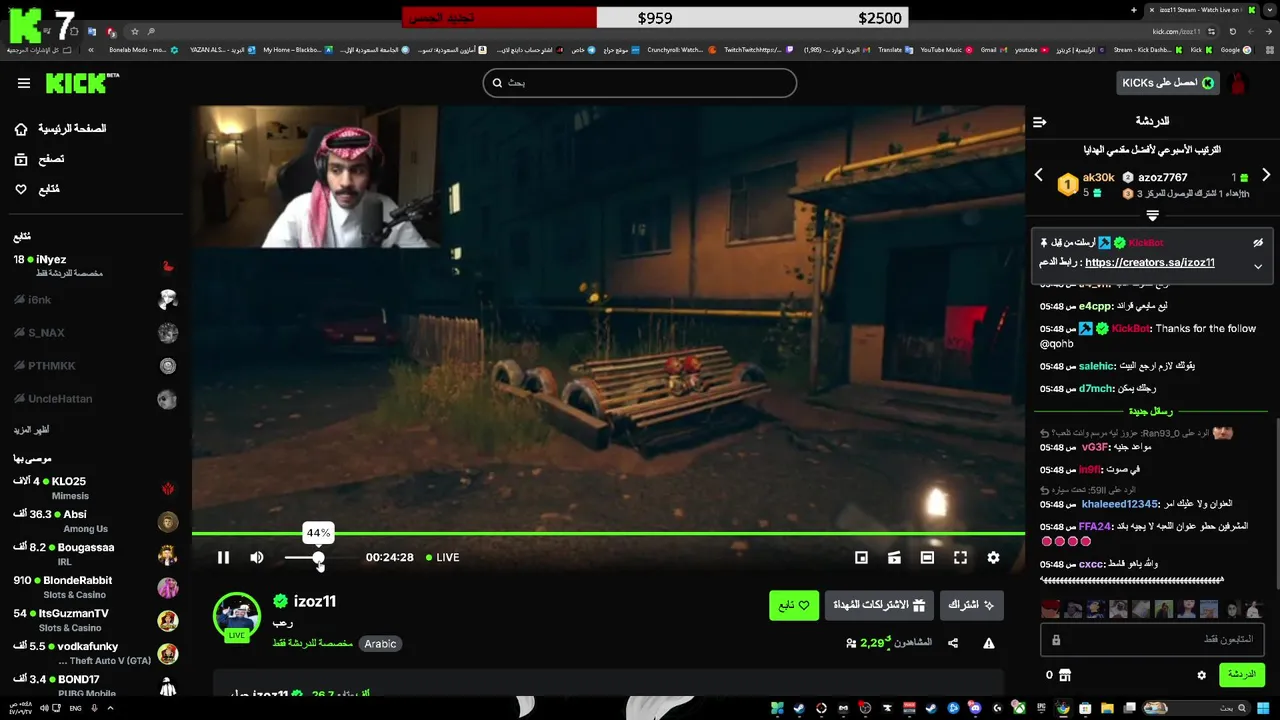Screen dimensions: 1280x720
Task: Select the iNyez channel in the following list
Action: coord(95,266)
